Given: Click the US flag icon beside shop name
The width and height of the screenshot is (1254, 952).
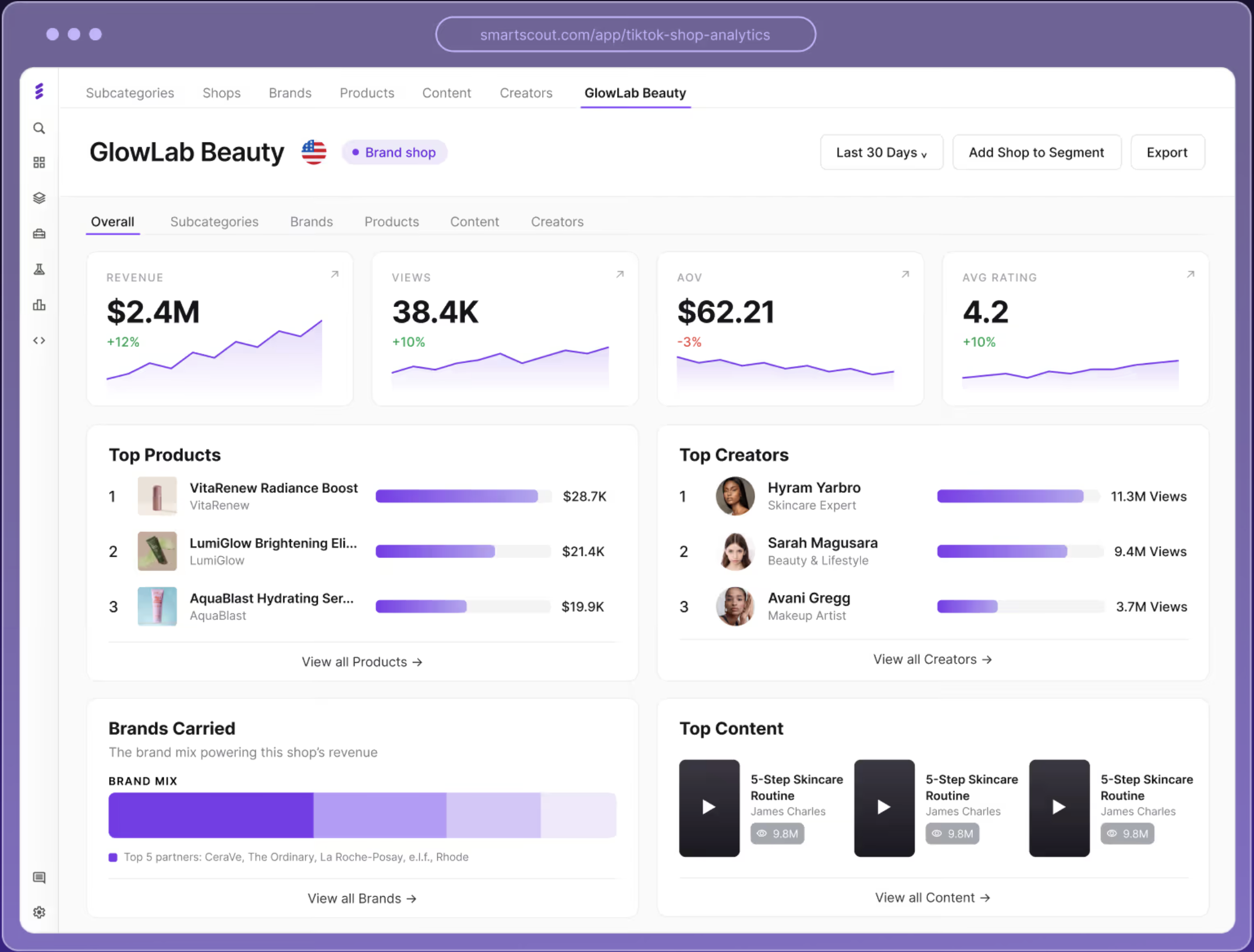Looking at the screenshot, I should (314, 152).
